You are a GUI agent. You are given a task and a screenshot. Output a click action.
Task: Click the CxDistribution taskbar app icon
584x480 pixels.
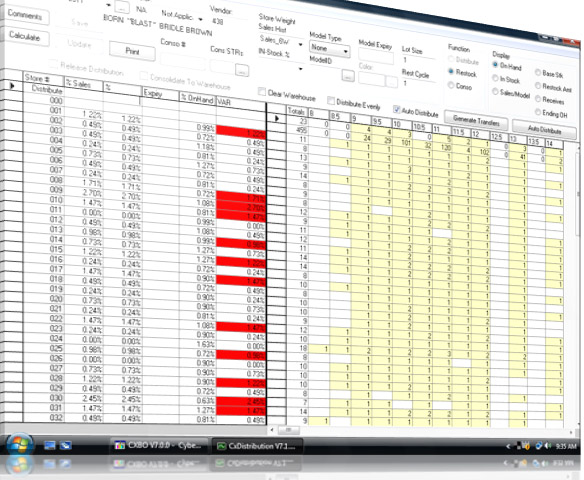click(x=221, y=446)
